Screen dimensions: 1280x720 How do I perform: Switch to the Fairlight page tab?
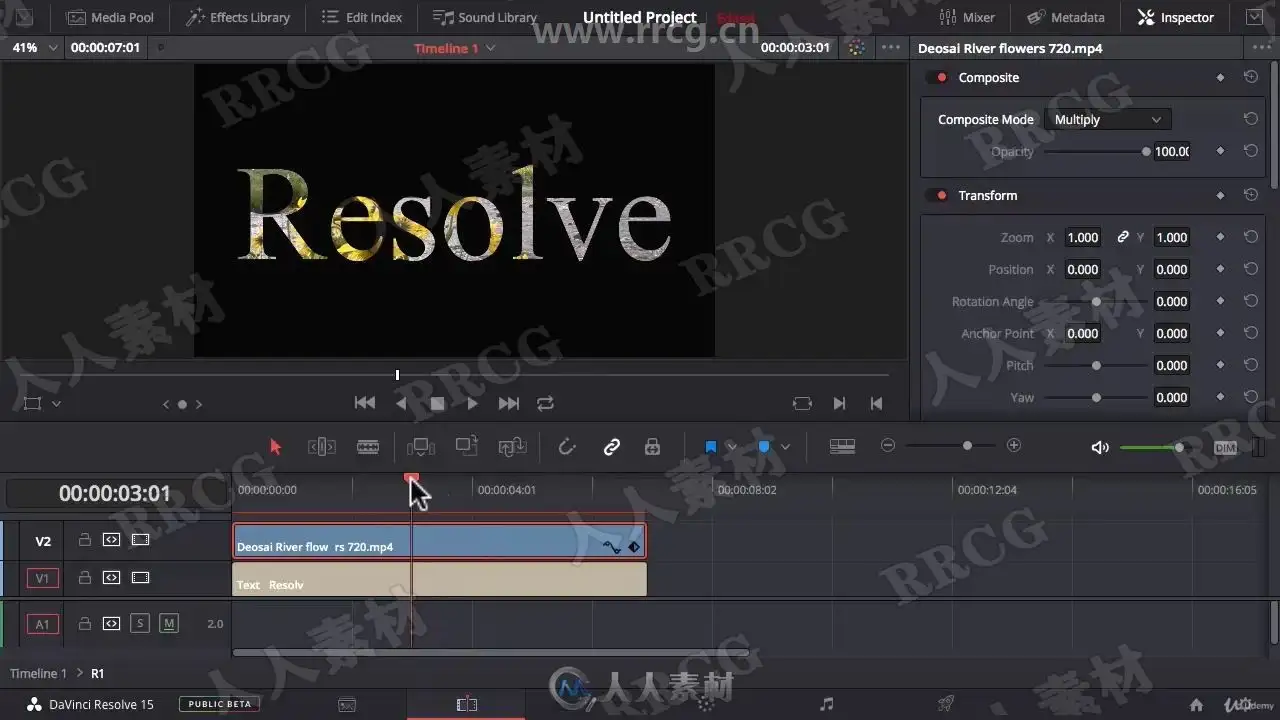point(826,704)
